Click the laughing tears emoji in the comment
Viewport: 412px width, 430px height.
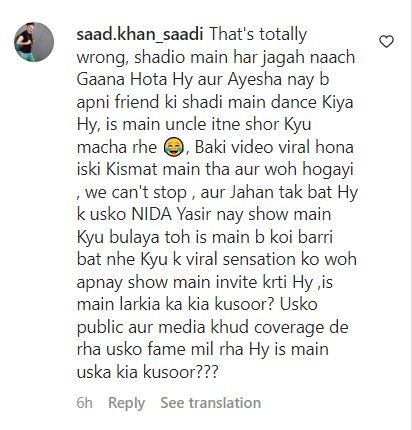click(x=174, y=147)
